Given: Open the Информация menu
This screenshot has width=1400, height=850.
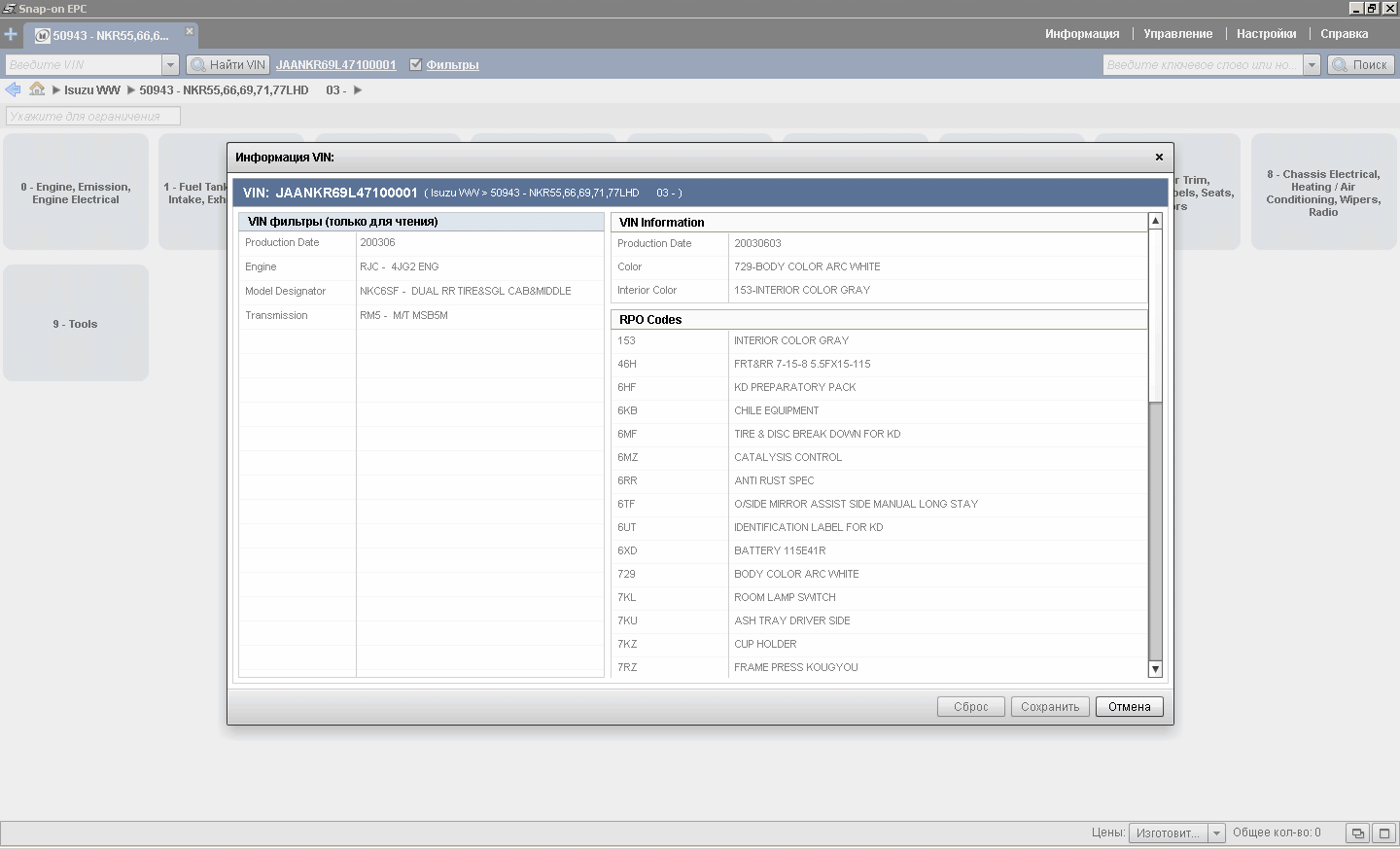Looking at the screenshot, I should pyautogui.click(x=1082, y=34).
